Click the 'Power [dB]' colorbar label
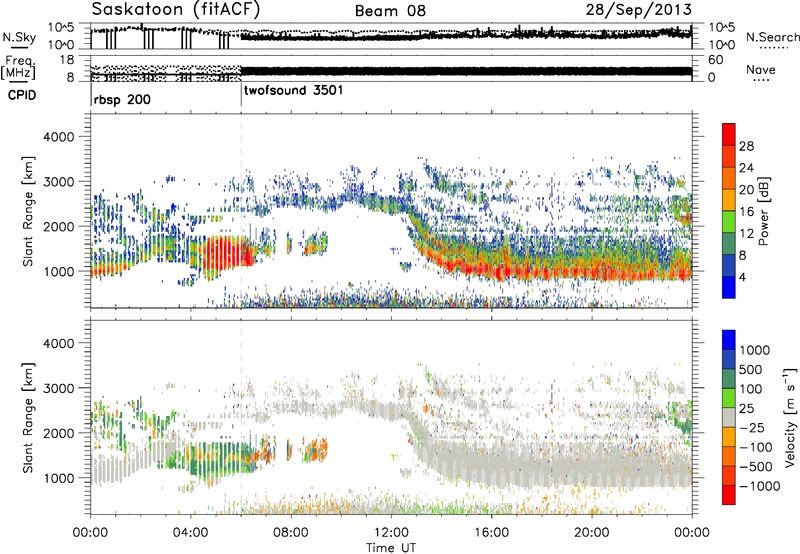The width and height of the screenshot is (800, 554). click(764, 211)
